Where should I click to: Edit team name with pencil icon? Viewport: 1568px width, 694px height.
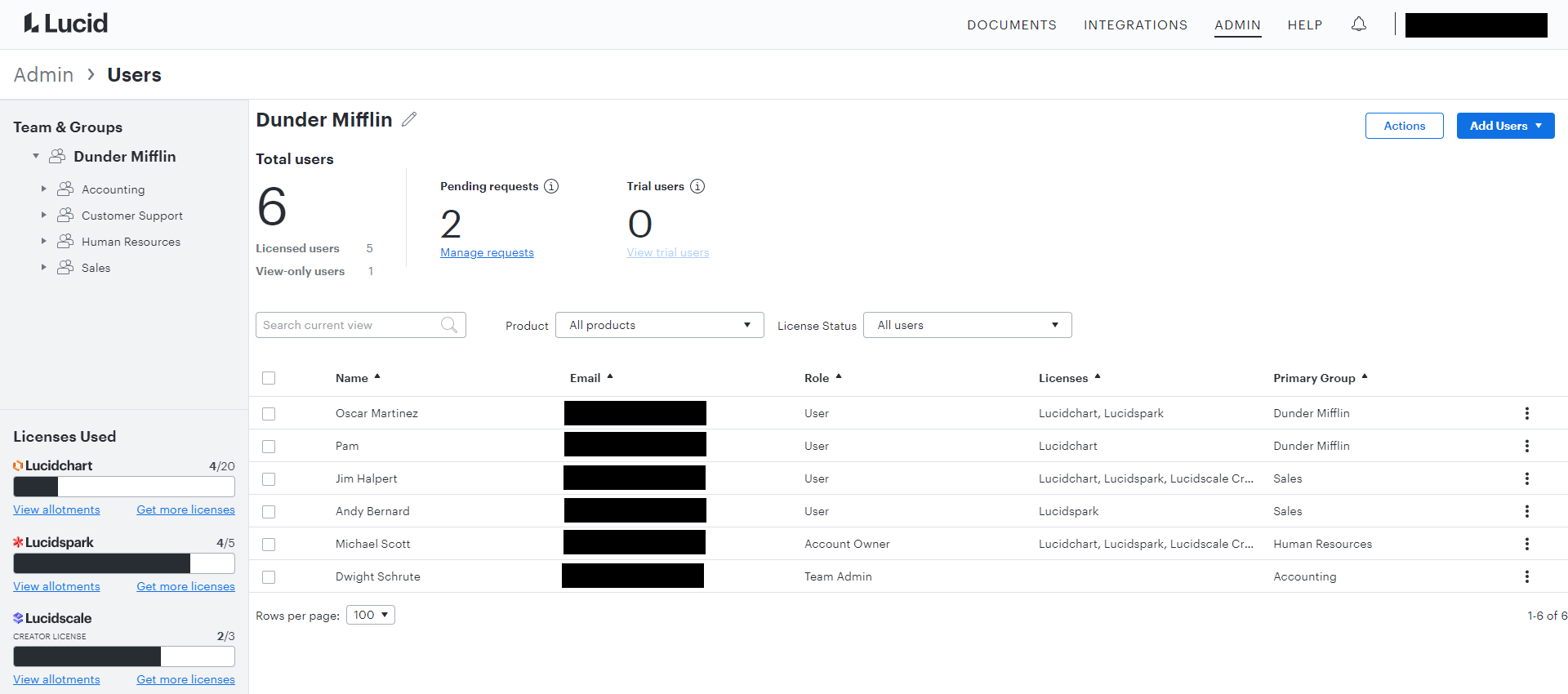point(409,119)
